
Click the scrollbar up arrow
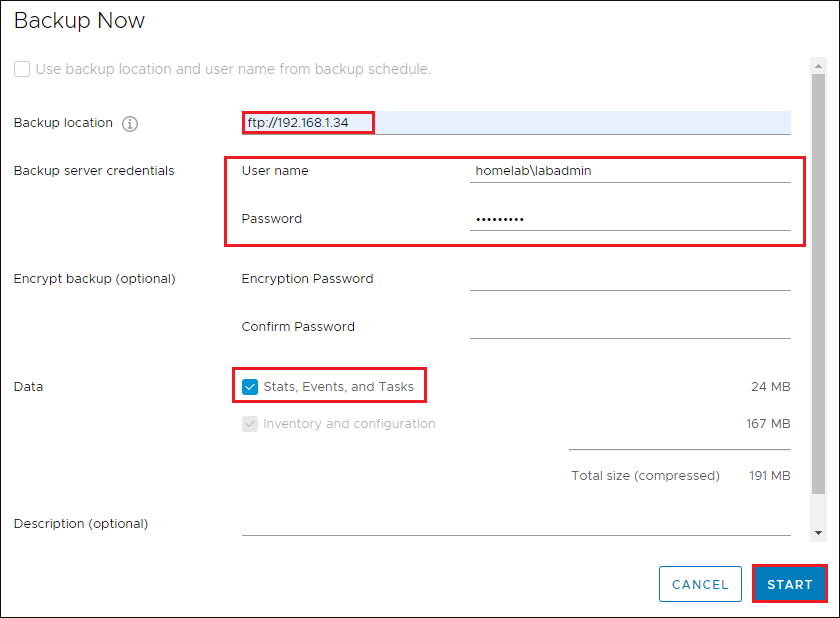[818, 66]
